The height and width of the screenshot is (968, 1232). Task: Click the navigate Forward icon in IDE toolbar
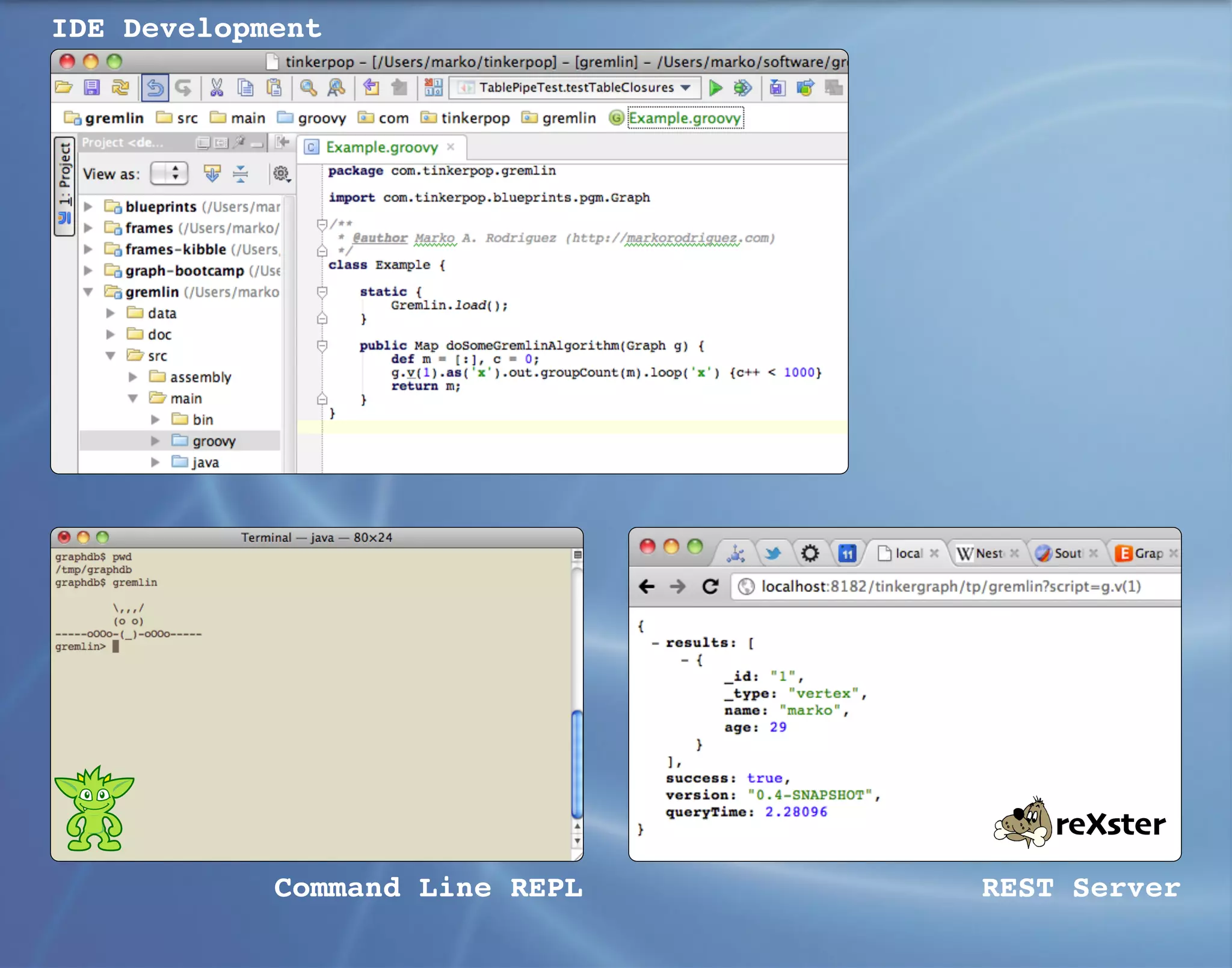pyautogui.click(x=399, y=88)
